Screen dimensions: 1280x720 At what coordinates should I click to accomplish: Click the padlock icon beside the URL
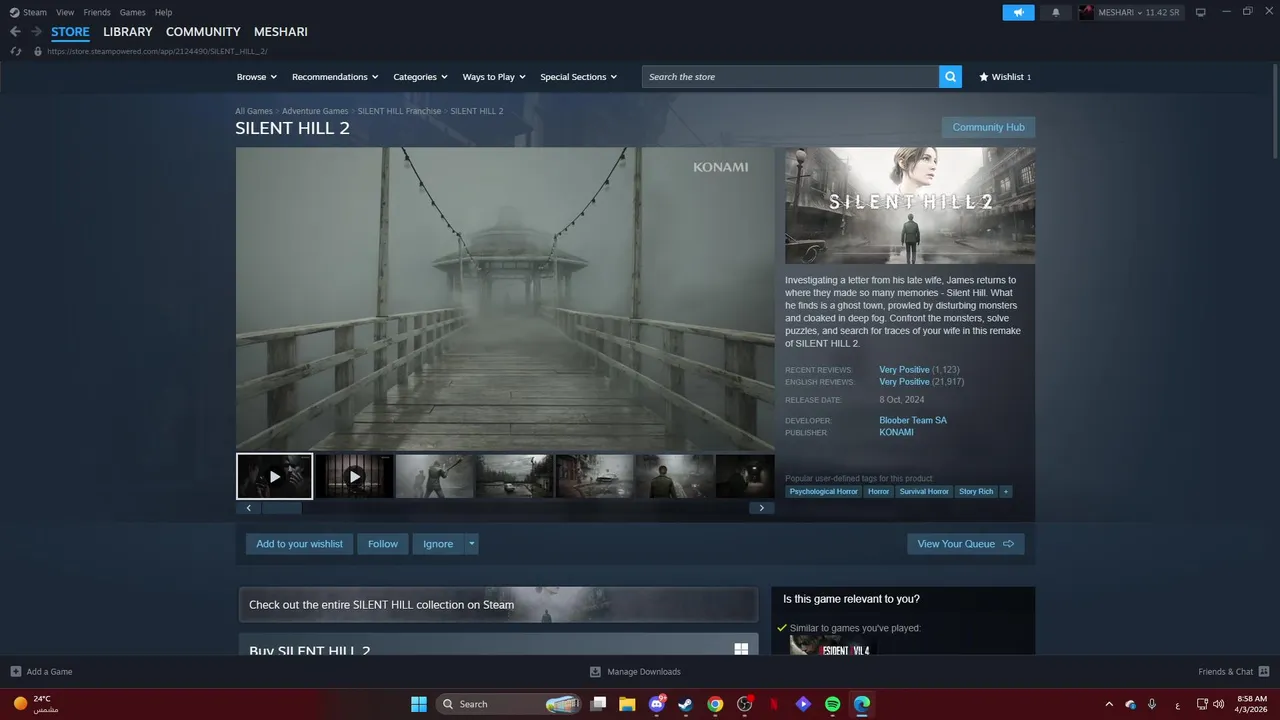(38, 51)
